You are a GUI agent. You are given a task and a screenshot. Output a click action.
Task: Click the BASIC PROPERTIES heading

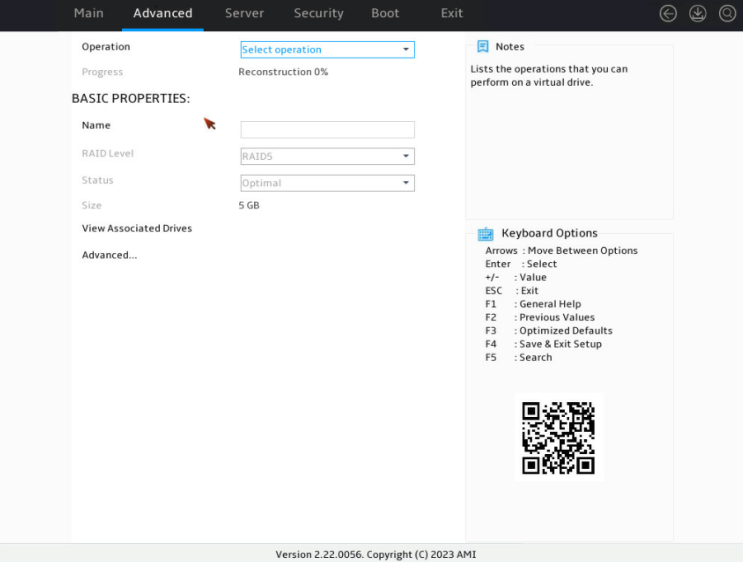(x=131, y=99)
